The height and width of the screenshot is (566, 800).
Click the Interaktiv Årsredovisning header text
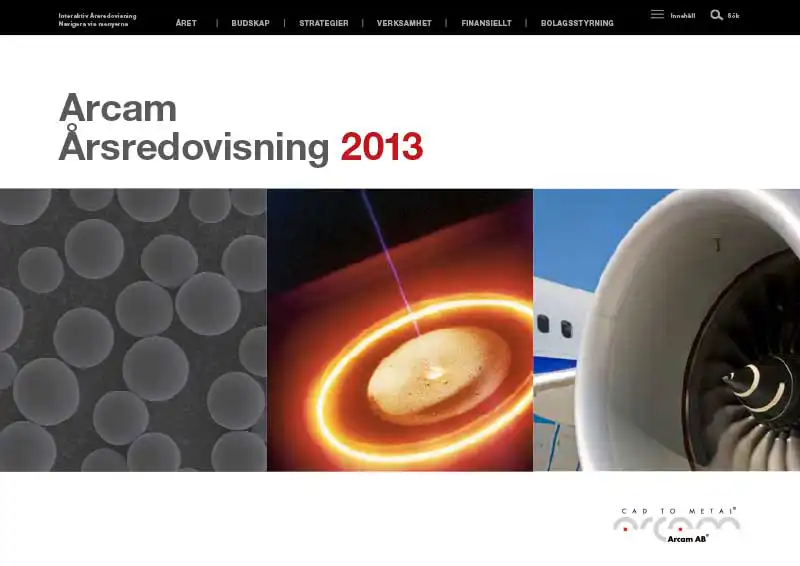point(97,16)
